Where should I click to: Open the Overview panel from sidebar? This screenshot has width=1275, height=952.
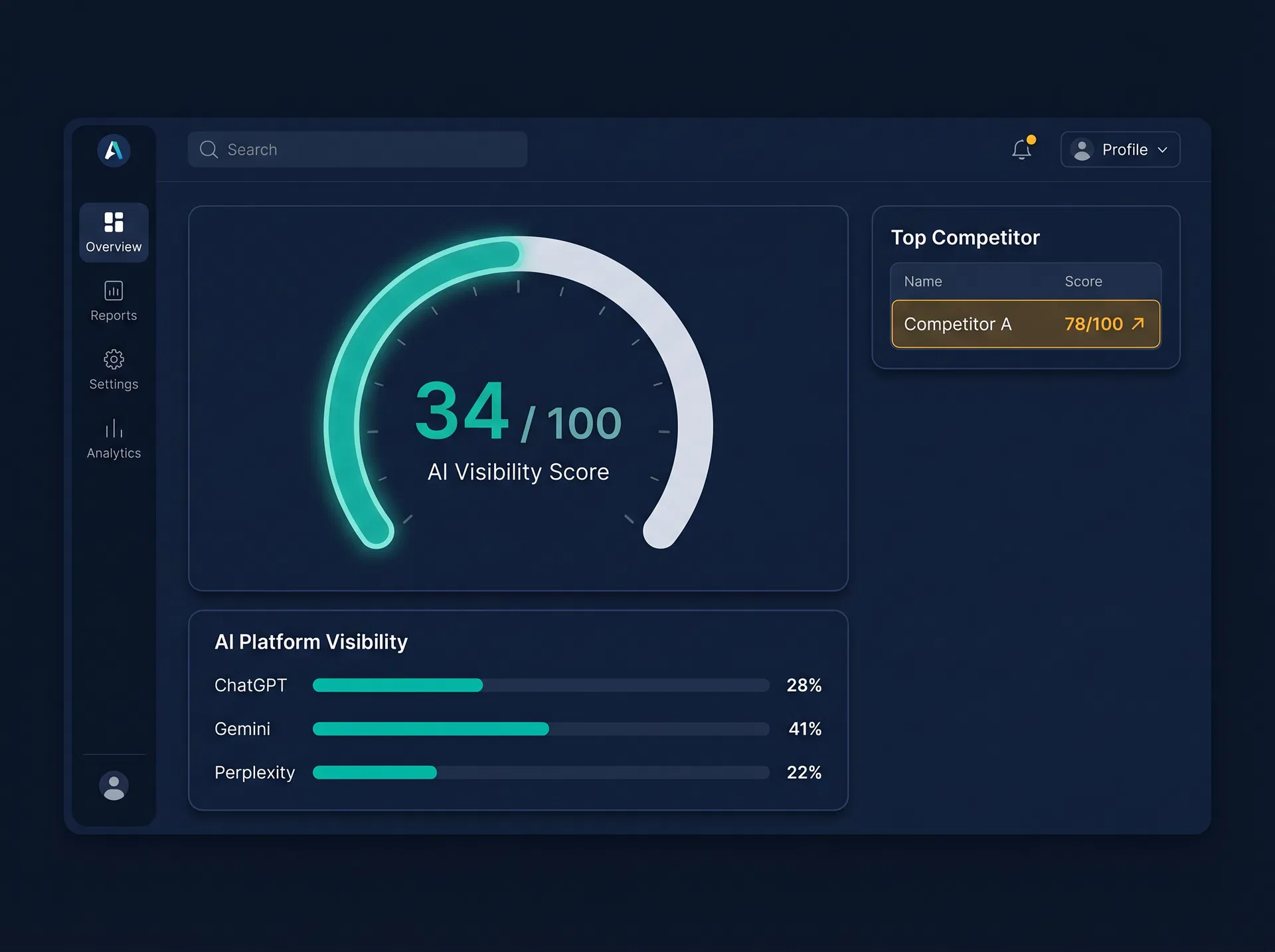point(113,232)
